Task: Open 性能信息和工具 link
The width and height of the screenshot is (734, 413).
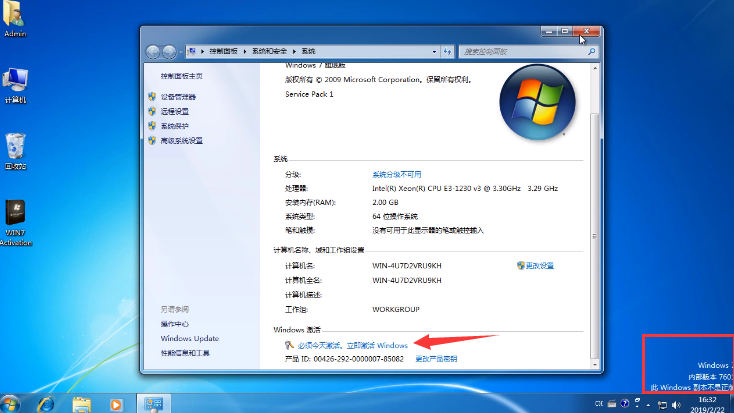Action: click(185, 353)
